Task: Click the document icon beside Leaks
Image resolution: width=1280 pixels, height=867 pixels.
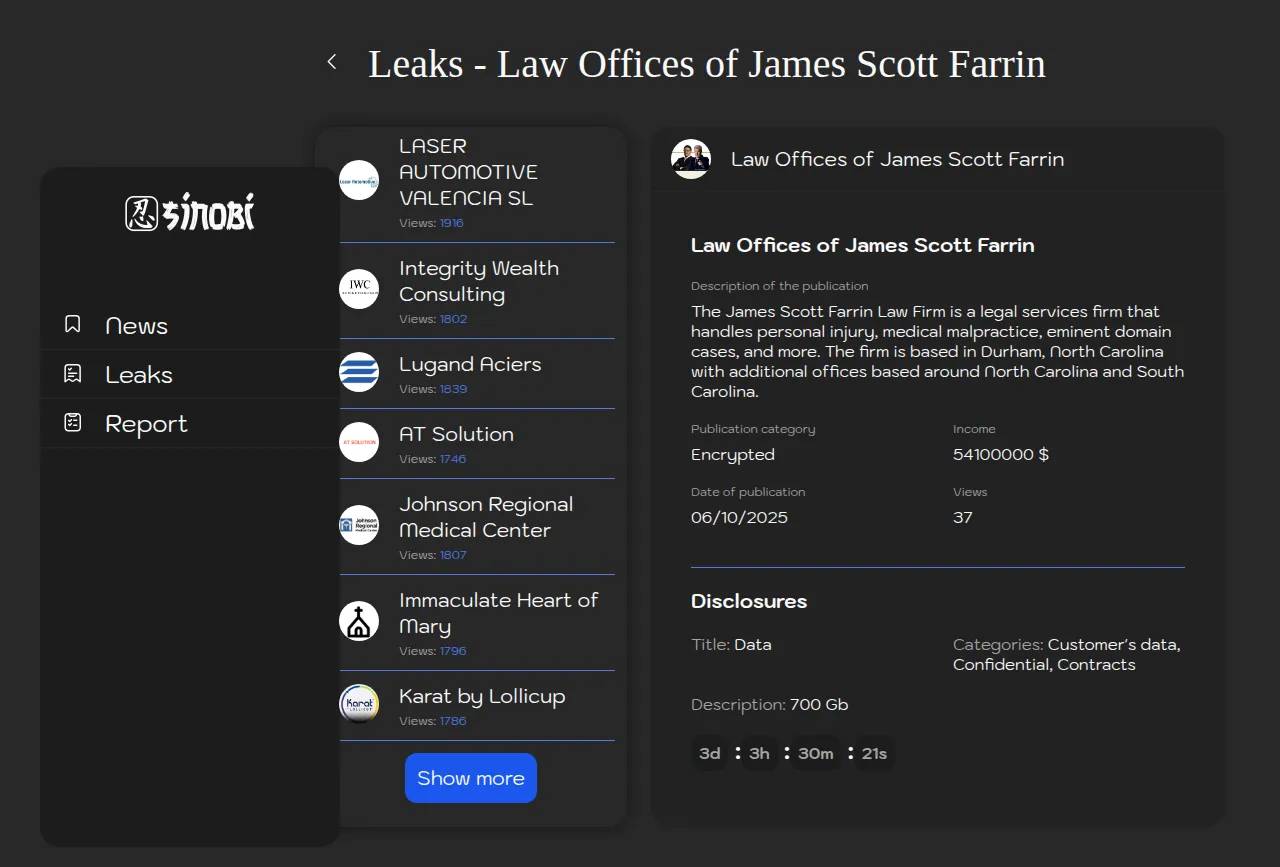Action: [x=72, y=374]
